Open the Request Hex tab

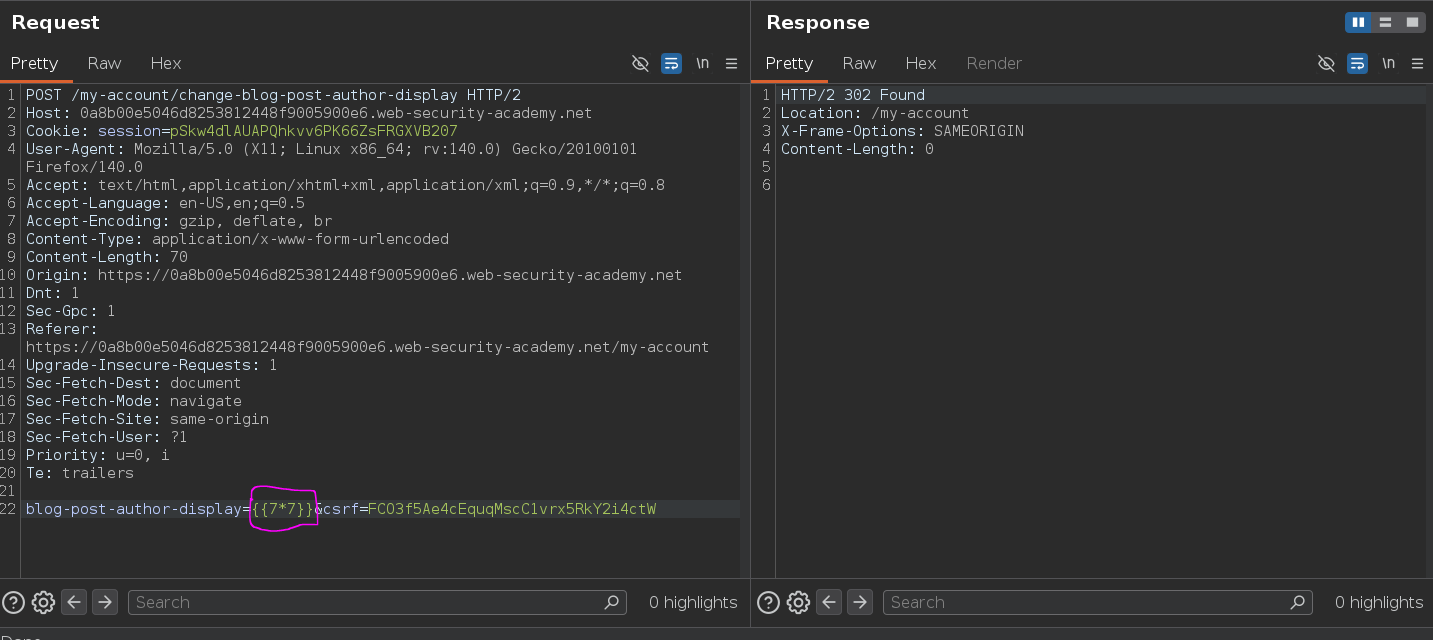click(x=166, y=63)
